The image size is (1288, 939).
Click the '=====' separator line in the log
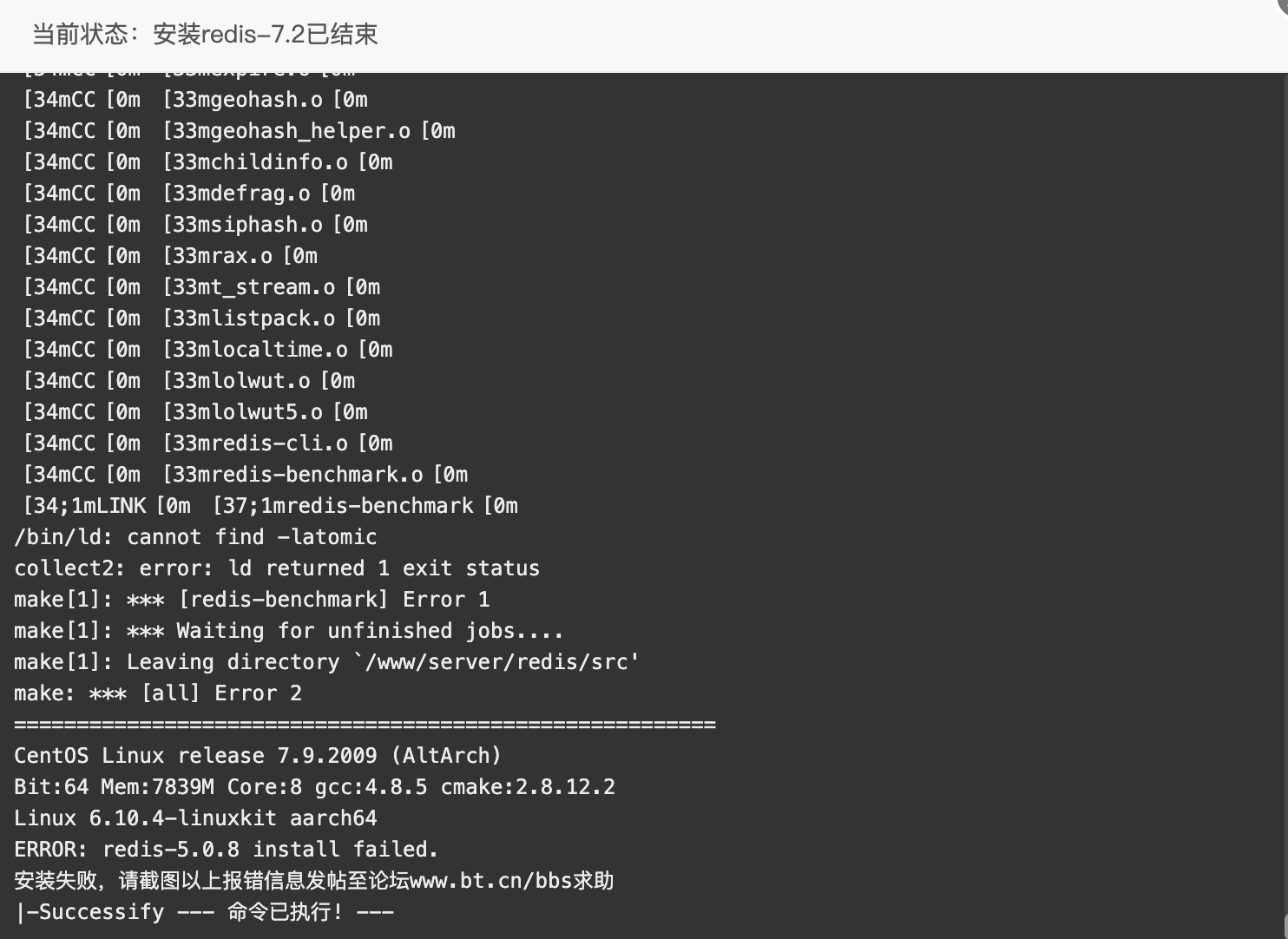coord(365,725)
